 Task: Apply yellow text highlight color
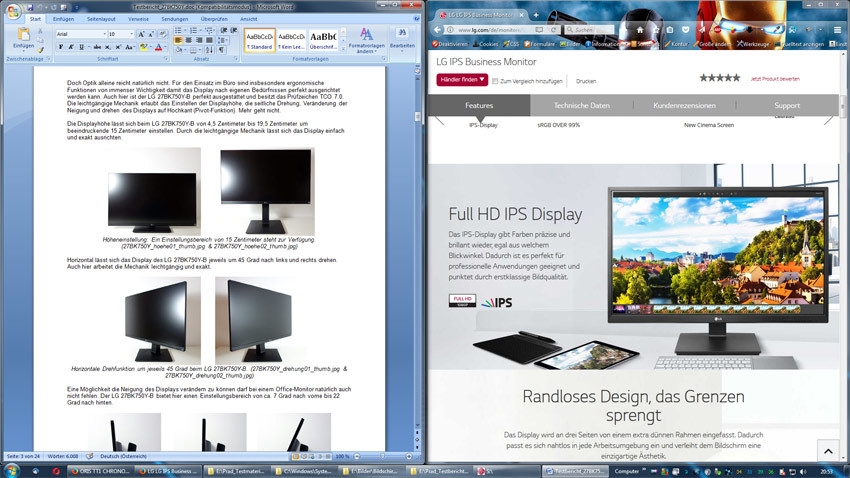pyautogui.click(x=143, y=48)
